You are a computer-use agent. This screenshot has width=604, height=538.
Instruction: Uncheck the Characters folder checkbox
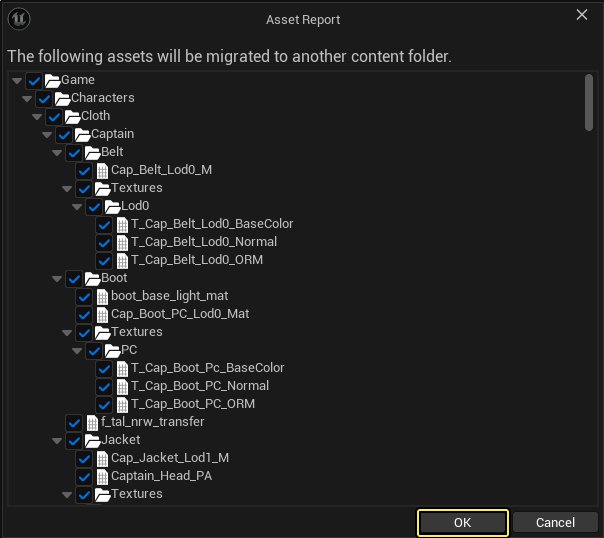point(44,99)
